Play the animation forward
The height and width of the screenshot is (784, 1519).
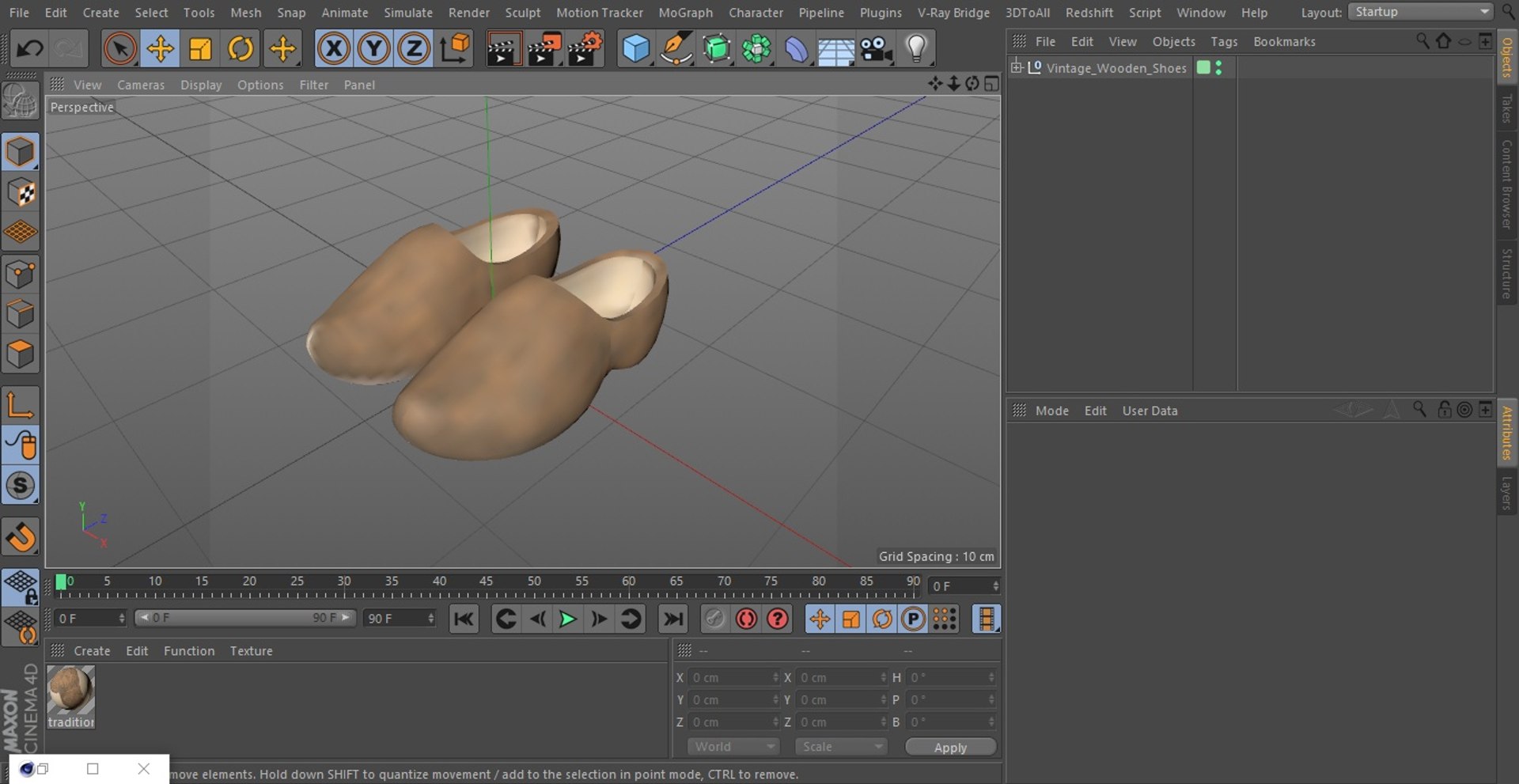click(x=567, y=619)
